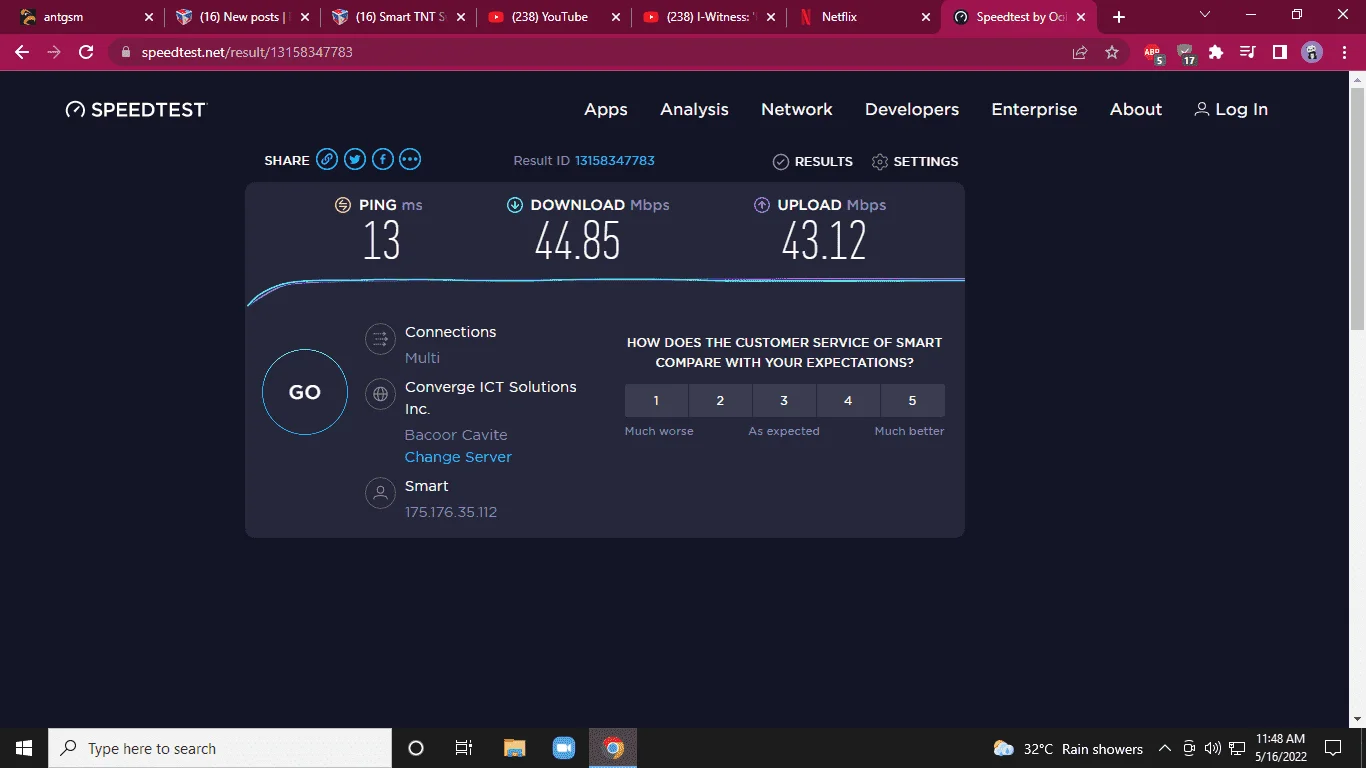
Task: Close the Speedtest by Ookla tab
Action: (x=1081, y=17)
